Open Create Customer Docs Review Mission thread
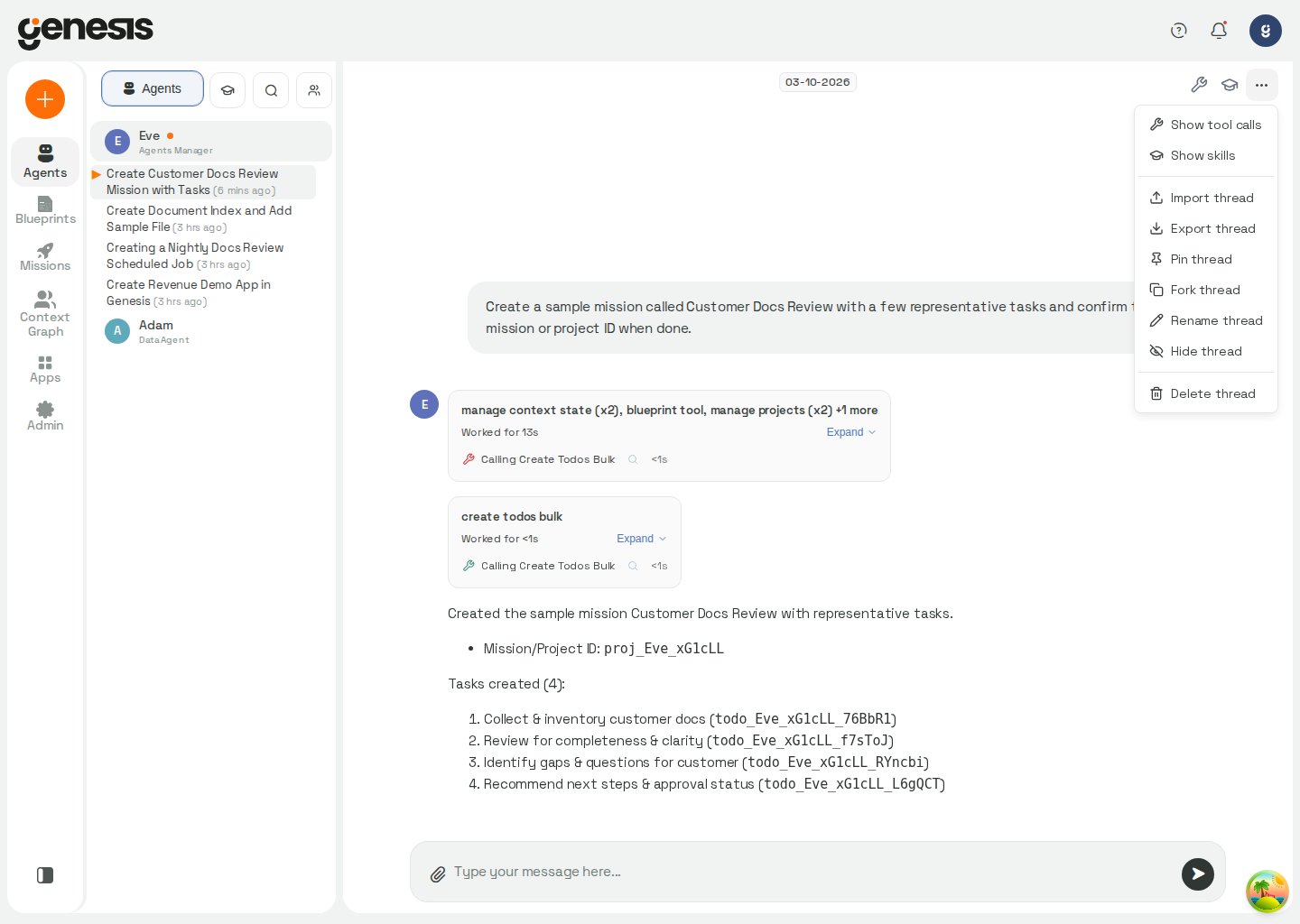 [x=203, y=181]
